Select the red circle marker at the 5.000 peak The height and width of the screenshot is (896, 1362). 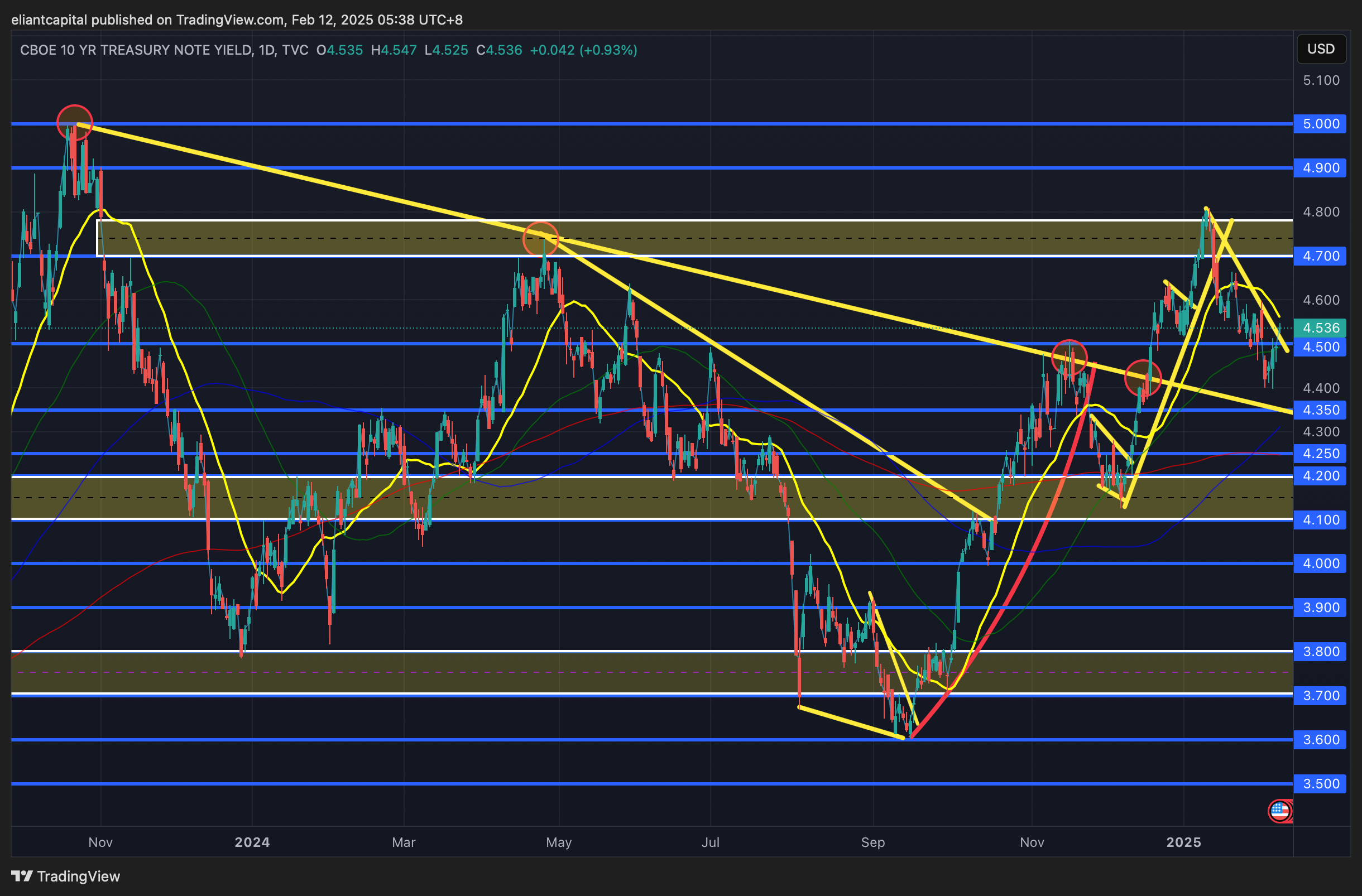tap(74, 123)
